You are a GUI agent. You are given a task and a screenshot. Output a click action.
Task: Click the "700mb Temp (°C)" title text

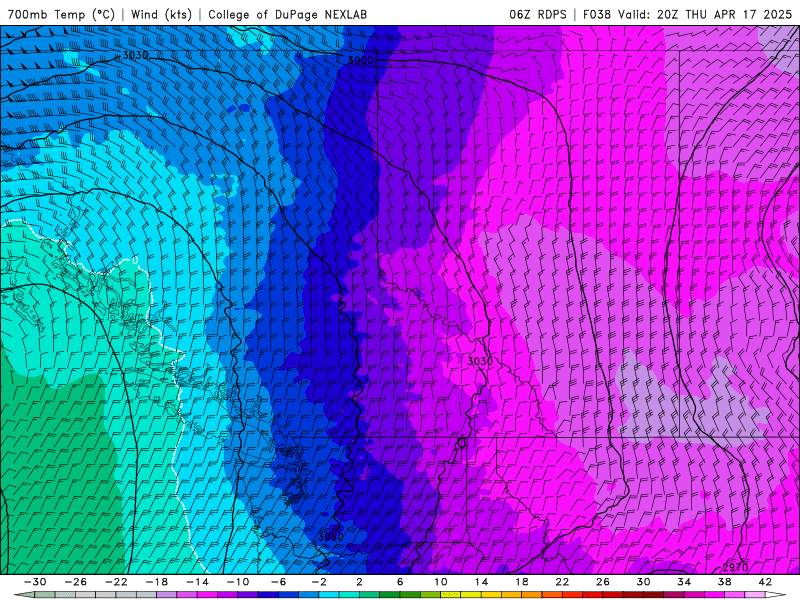click(x=61, y=14)
